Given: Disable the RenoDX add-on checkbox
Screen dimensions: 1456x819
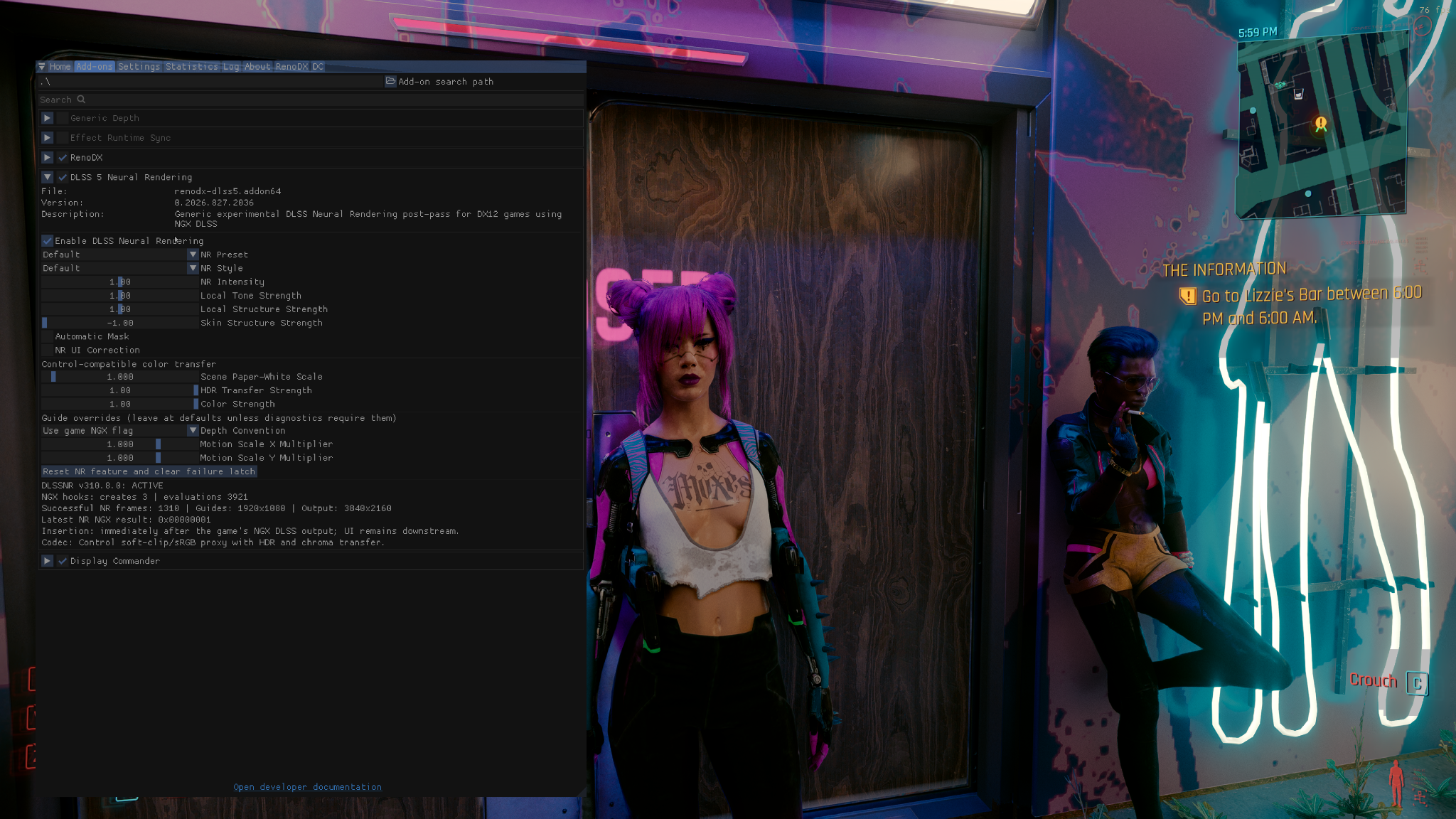Looking at the screenshot, I should (63, 158).
